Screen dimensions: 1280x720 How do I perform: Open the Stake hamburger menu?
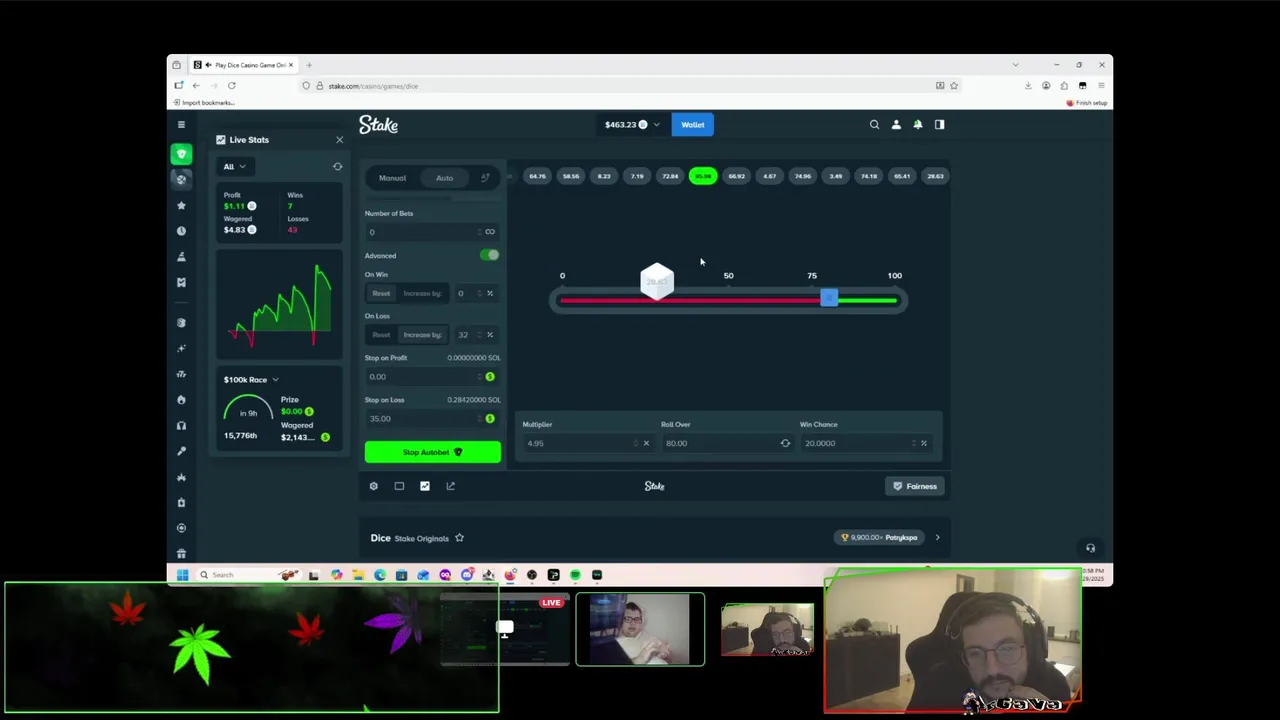pyautogui.click(x=181, y=125)
